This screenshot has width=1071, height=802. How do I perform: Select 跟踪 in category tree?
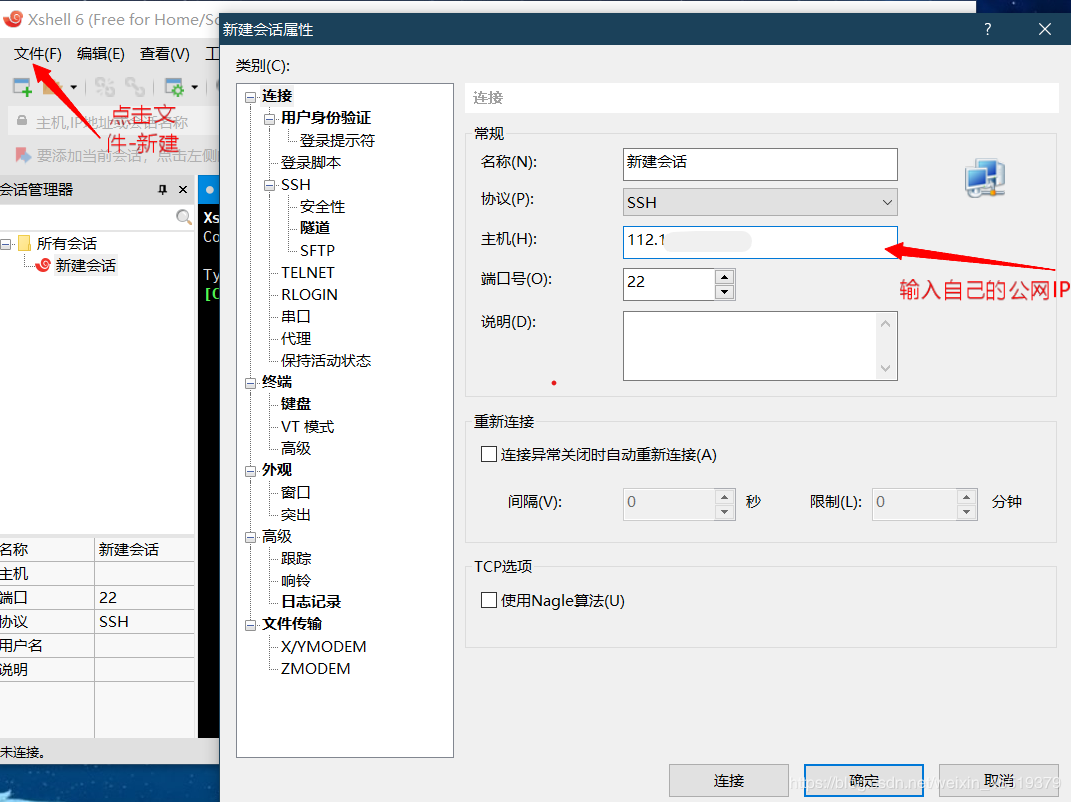[x=296, y=558]
